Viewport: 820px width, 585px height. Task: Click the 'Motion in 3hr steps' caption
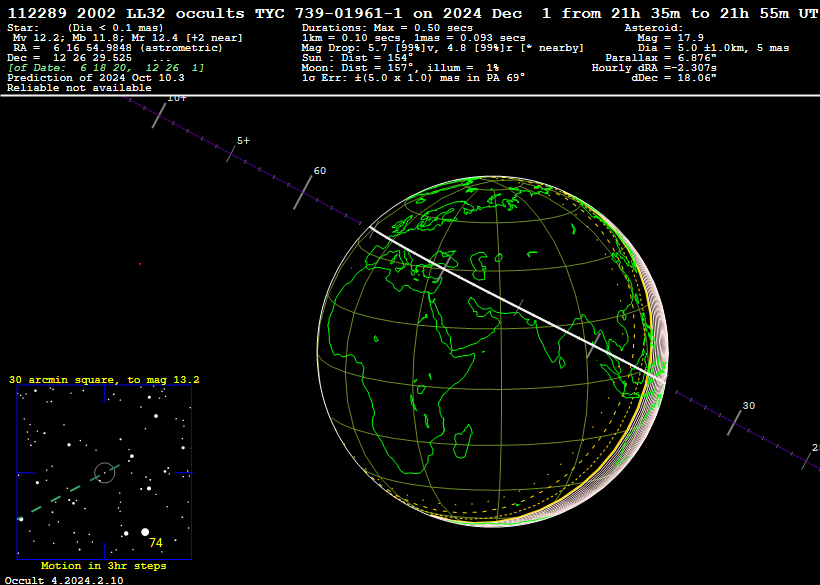coord(104,566)
